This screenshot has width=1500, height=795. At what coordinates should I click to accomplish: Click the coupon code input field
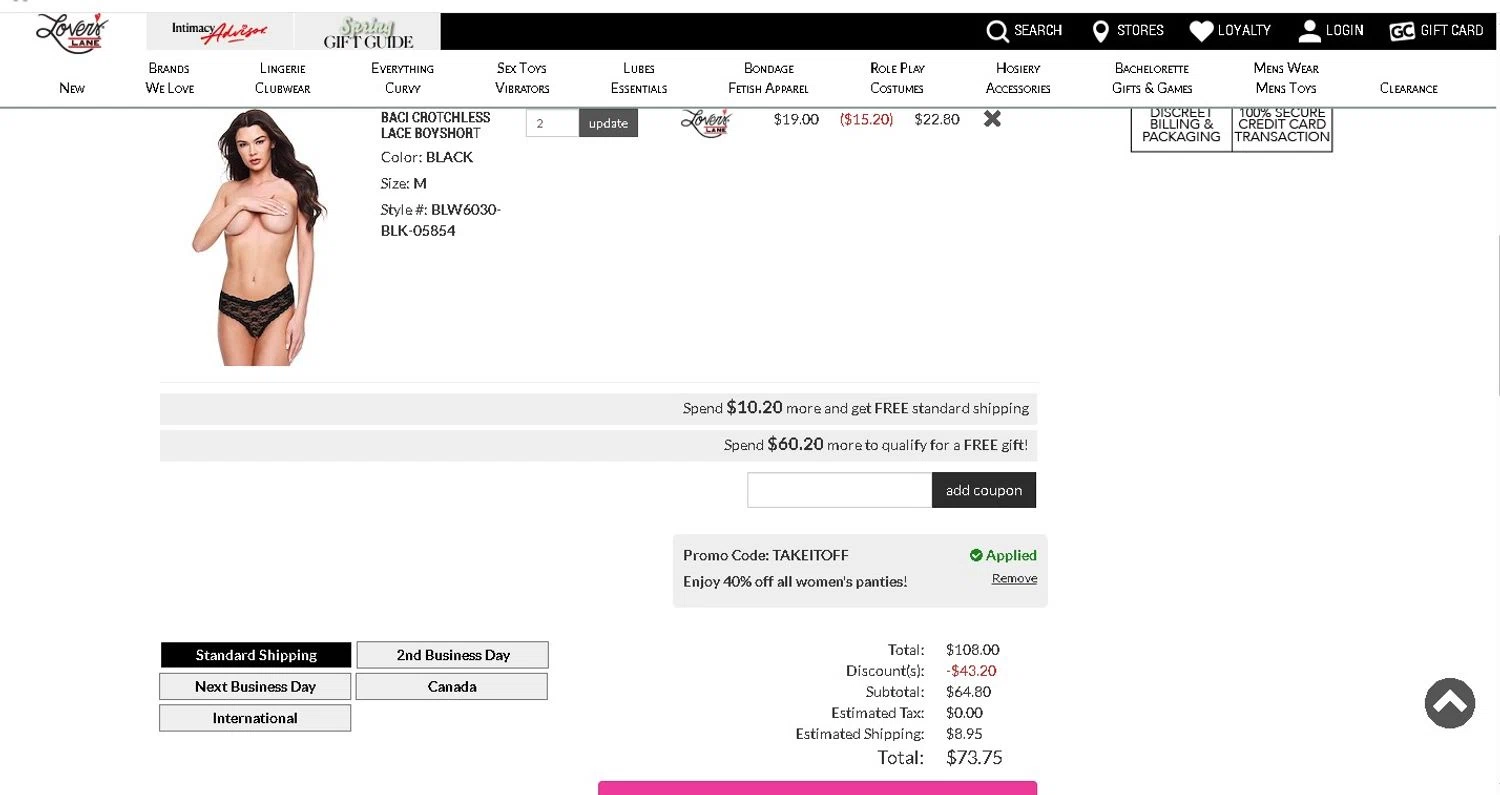pyautogui.click(x=839, y=490)
